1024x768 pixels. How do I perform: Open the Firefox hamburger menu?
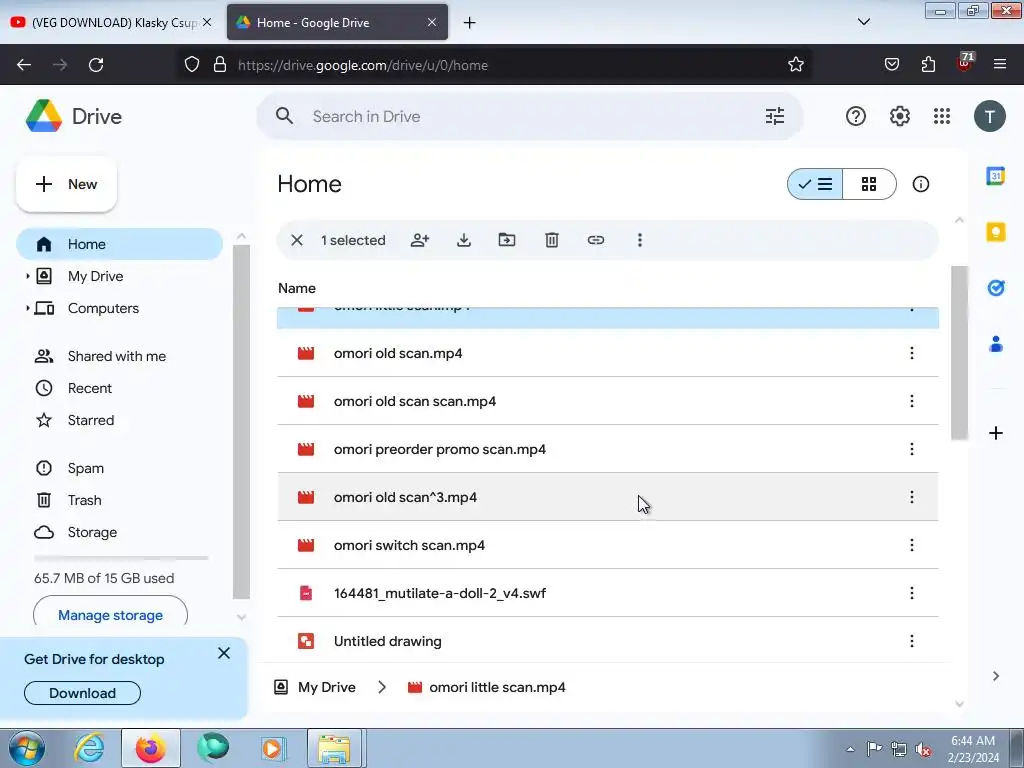point(999,64)
